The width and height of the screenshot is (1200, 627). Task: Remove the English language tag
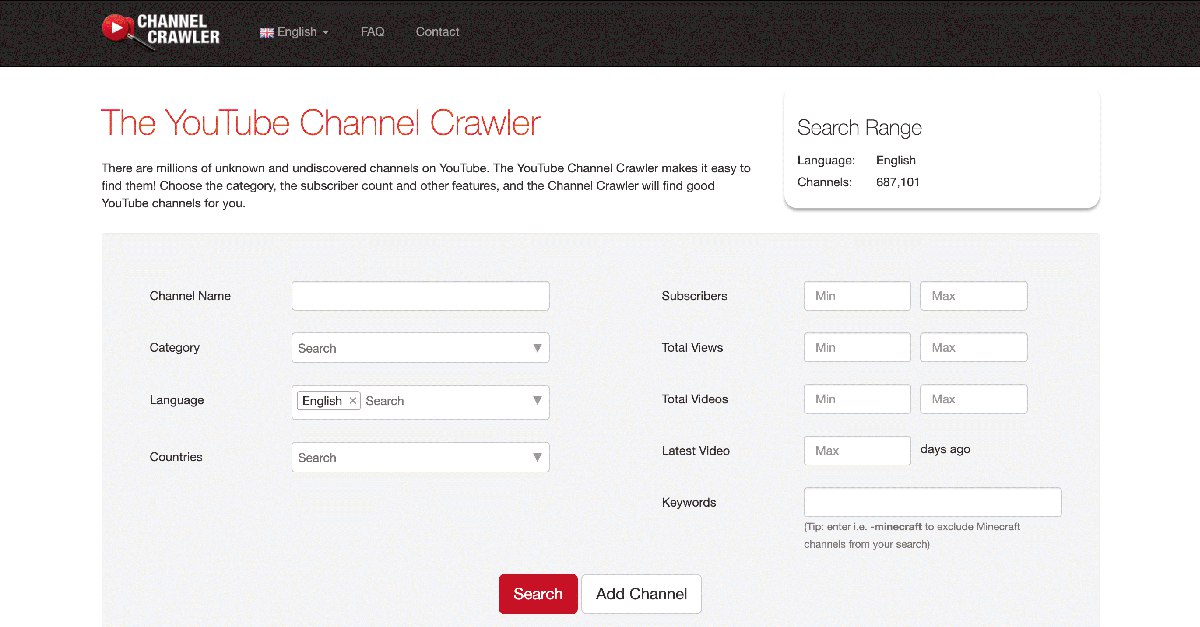coord(353,400)
